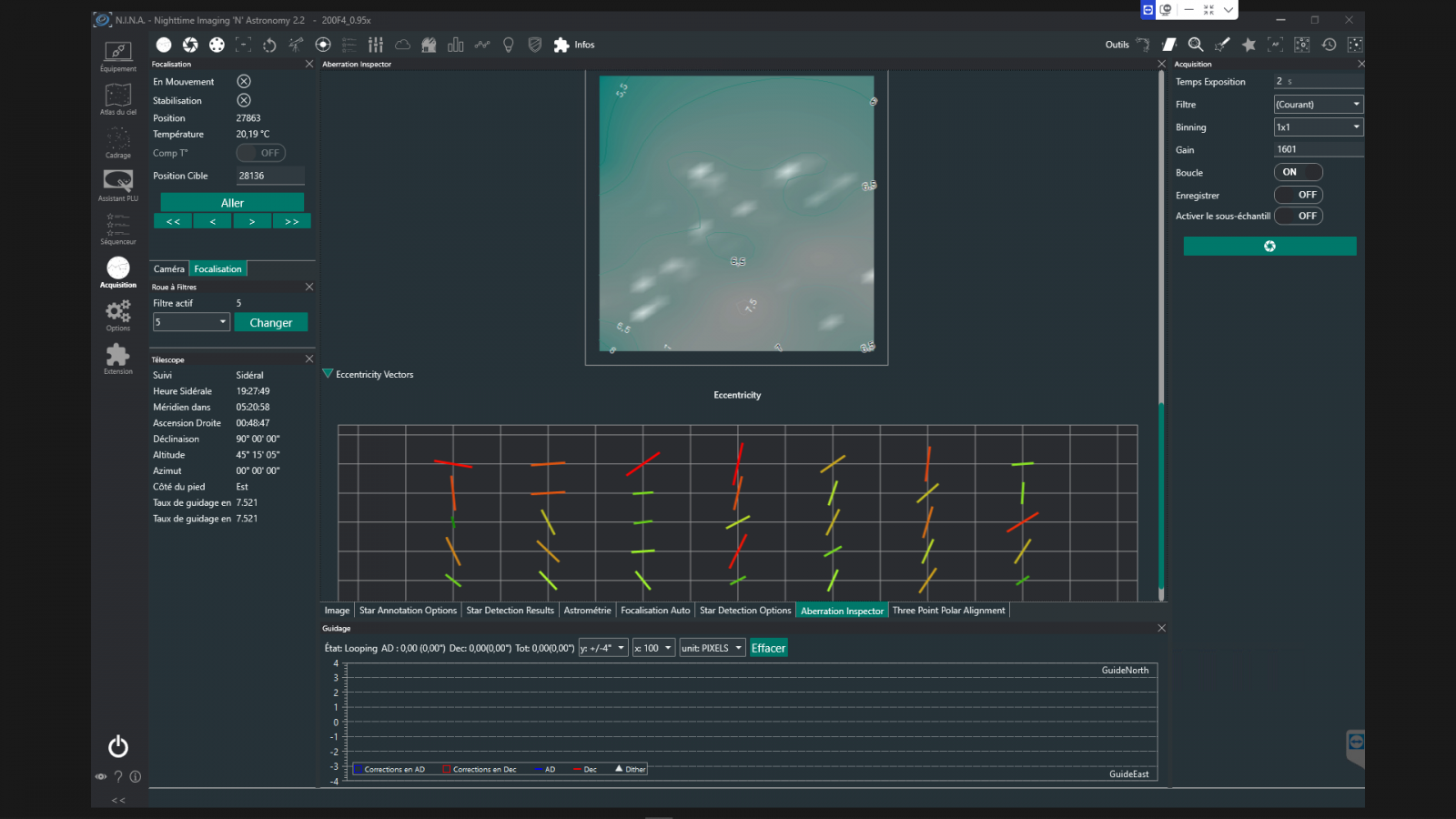Screen dimensions: 1456x819
Task: Toggle the Comp T° switch
Action: point(261,153)
